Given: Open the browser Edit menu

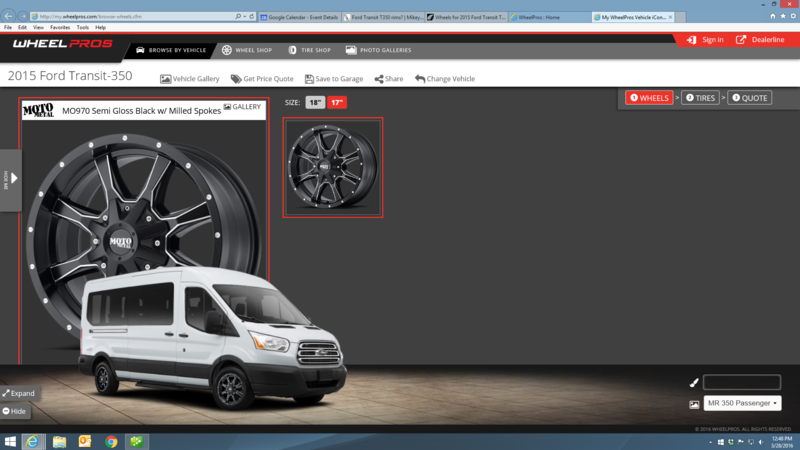Looking at the screenshot, I should [22, 28].
